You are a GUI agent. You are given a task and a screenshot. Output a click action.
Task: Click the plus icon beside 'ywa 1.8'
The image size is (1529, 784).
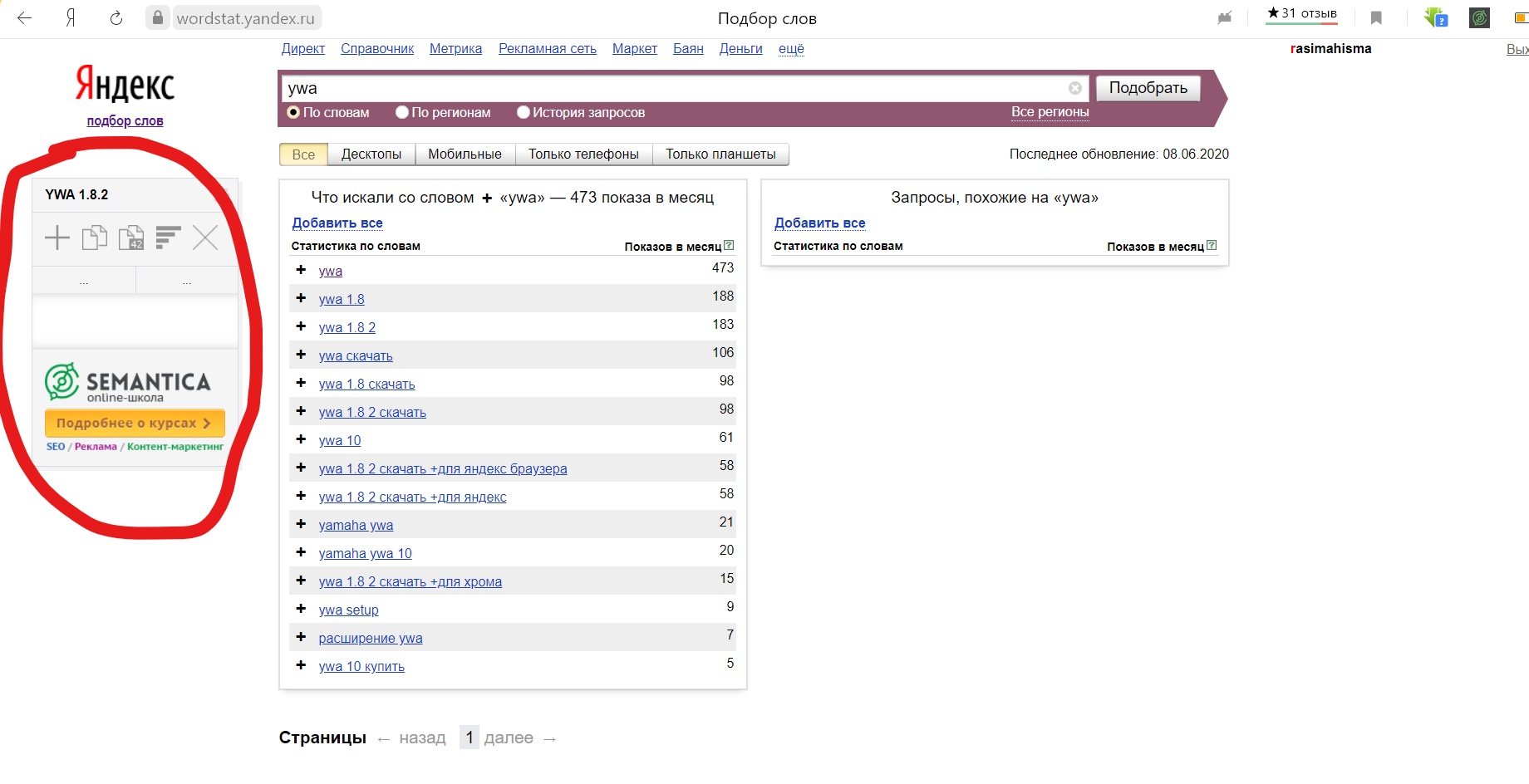(301, 298)
